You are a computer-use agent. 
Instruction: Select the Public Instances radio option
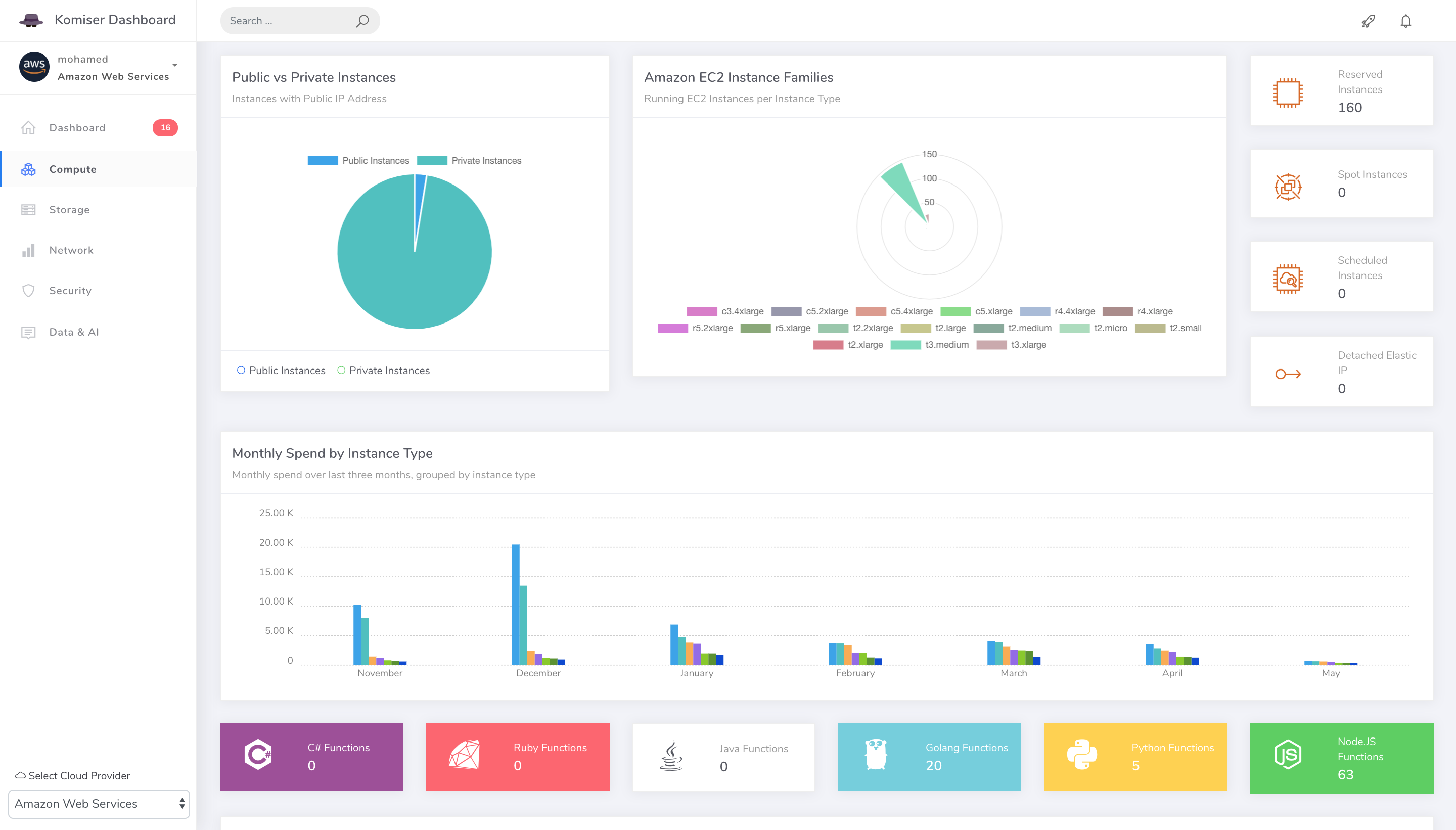(241, 370)
